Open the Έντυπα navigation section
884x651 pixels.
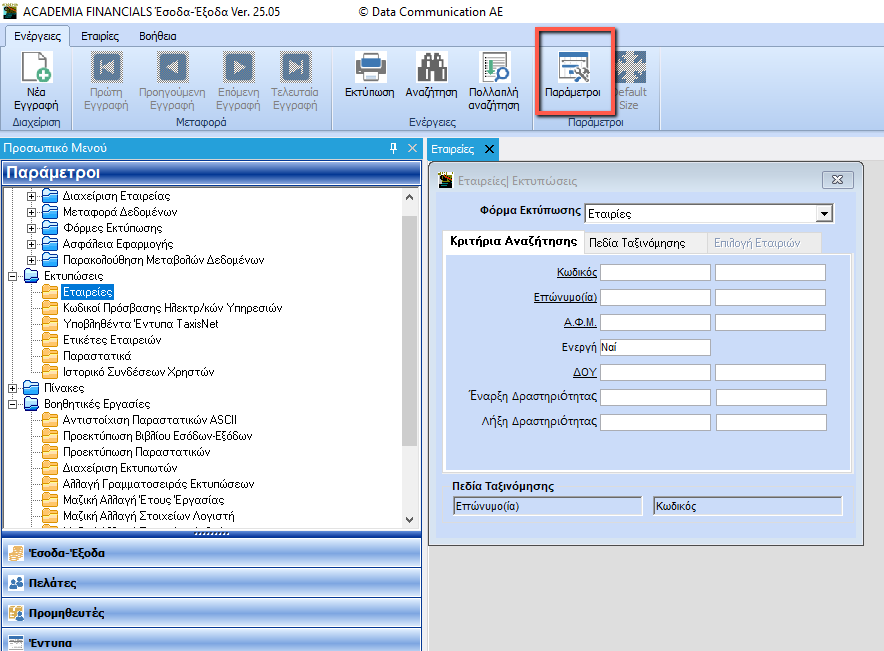tap(211, 641)
